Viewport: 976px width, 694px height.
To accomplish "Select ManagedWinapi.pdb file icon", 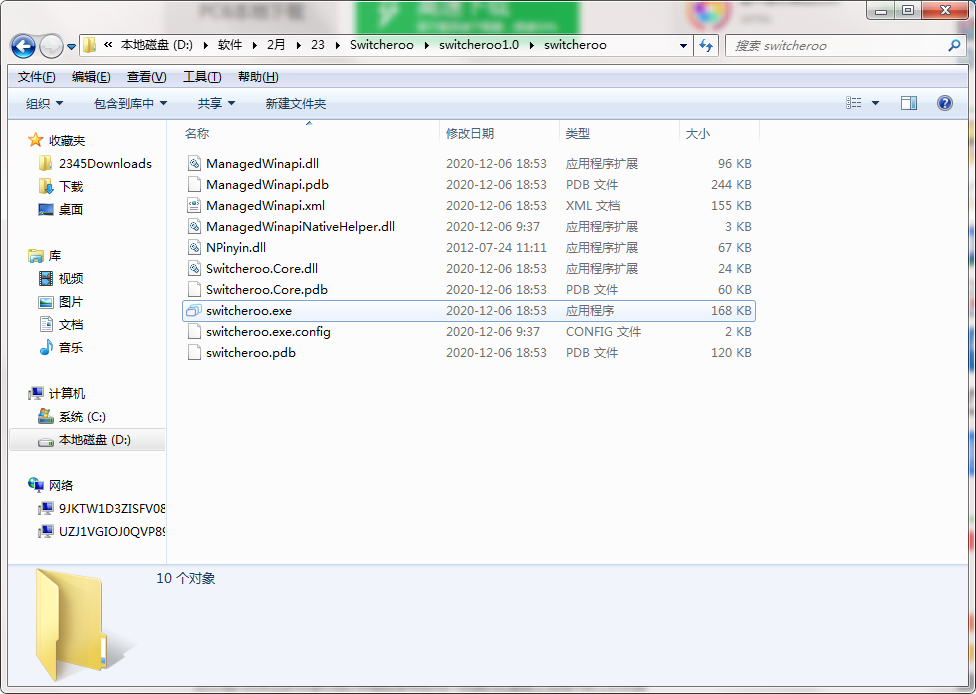I will 194,184.
